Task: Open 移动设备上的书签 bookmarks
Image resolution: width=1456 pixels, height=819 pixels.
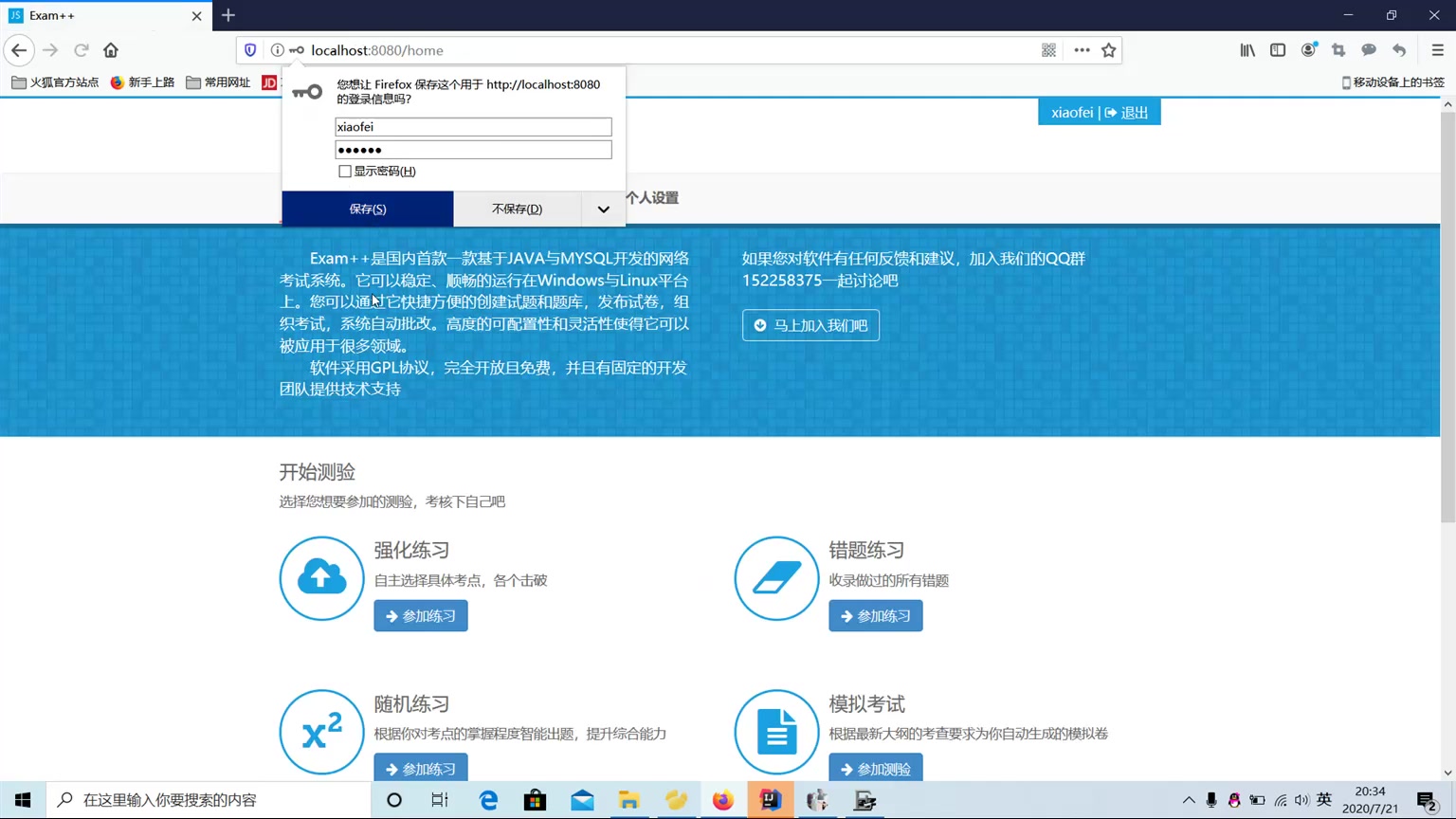Action: pyautogui.click(x=1392, y=82)
